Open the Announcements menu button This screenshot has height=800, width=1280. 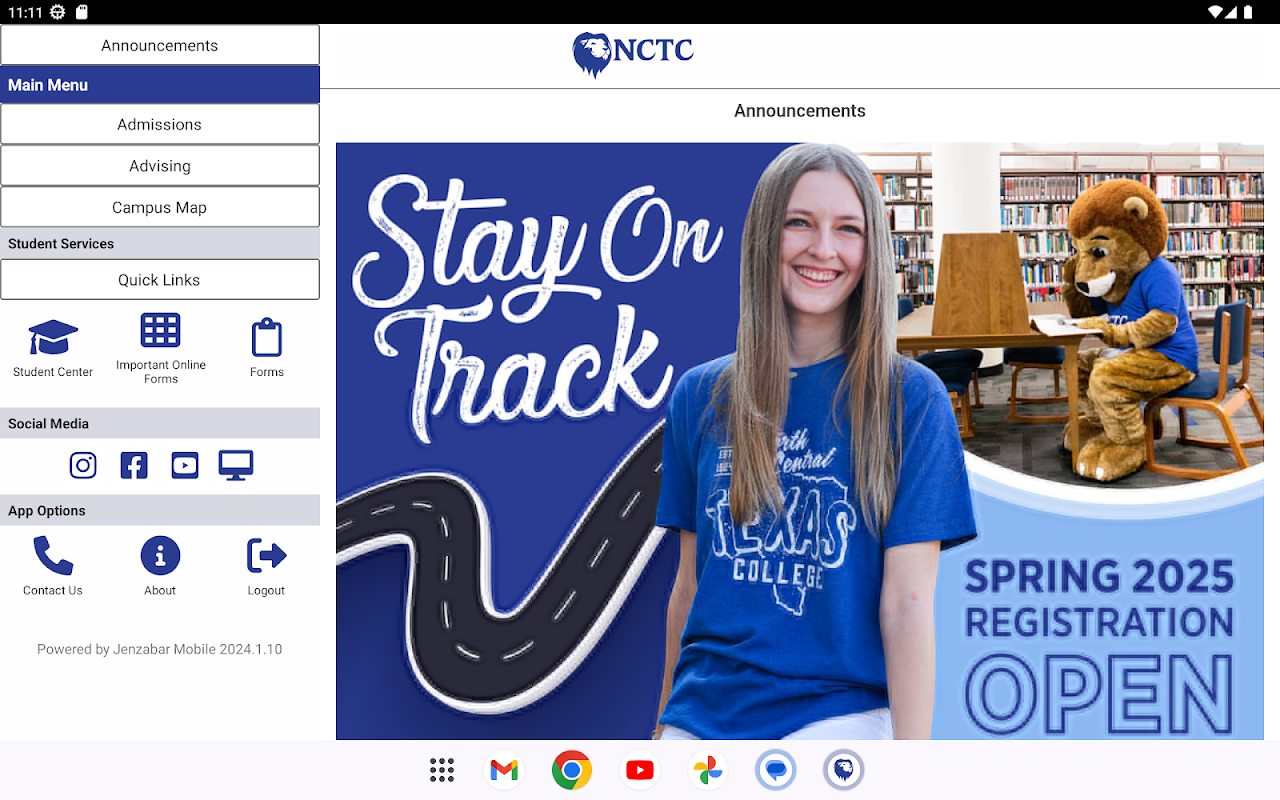coord(160,45)
